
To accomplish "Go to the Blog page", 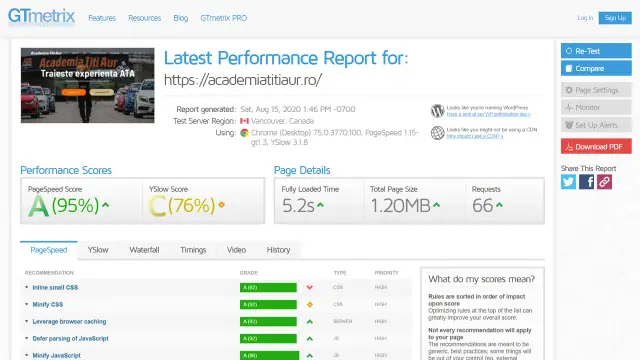I will pyautogui.click(x=180, y=18).
